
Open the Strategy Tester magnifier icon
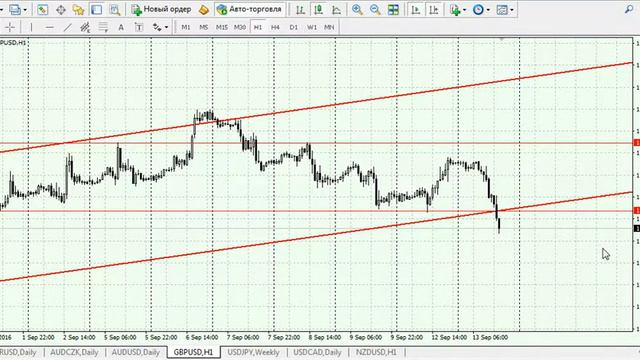click(x=115, y=9)
